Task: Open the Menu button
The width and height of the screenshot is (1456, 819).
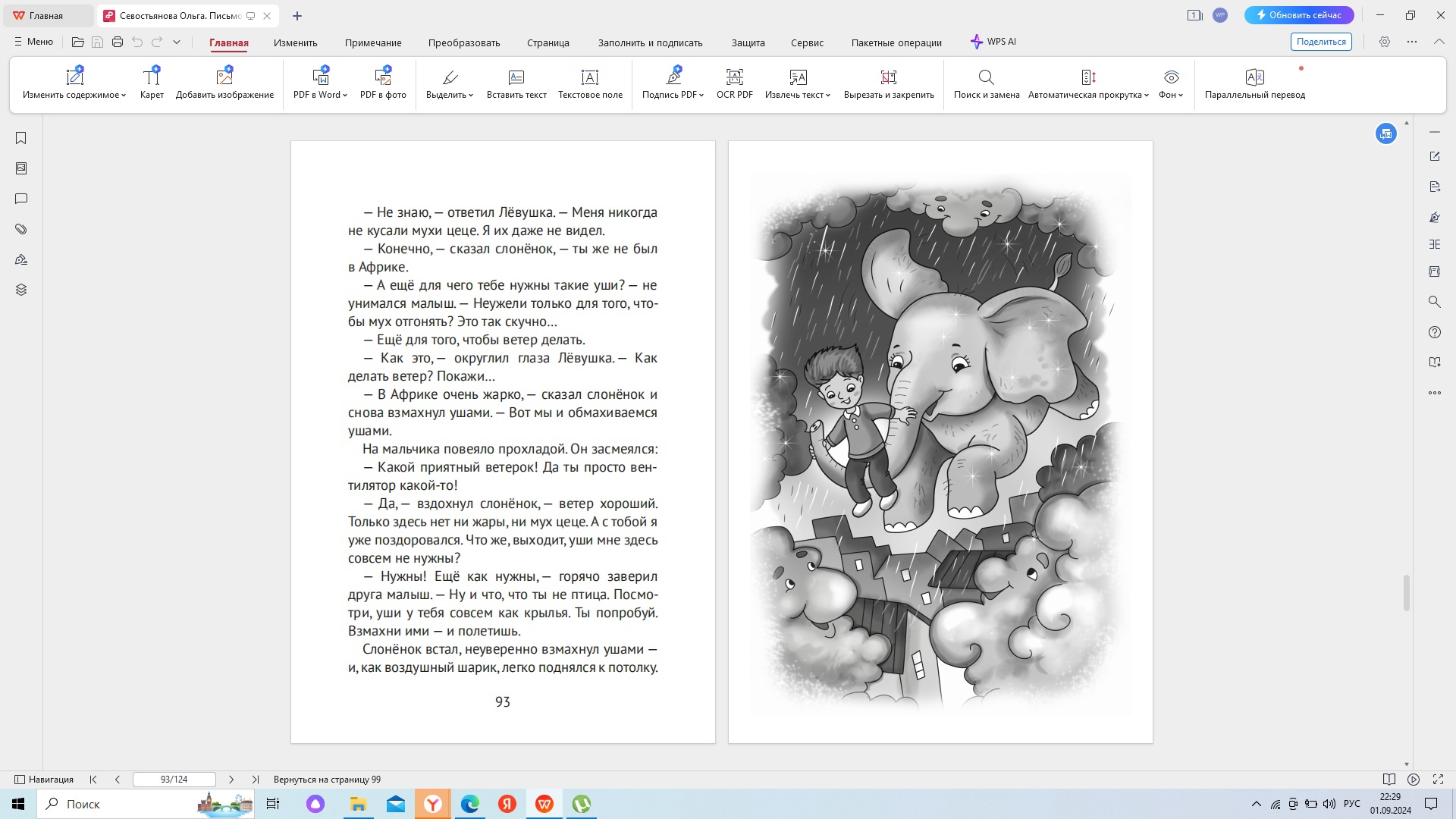Action: tap(33, 42)
